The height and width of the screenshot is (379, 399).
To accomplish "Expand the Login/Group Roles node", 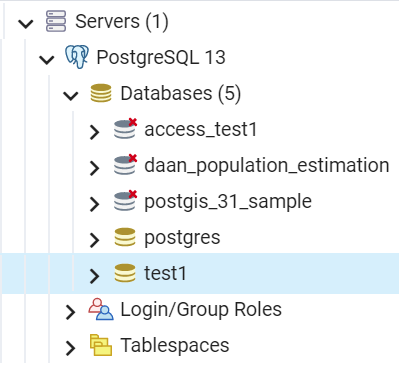I will tap(70, 312).
